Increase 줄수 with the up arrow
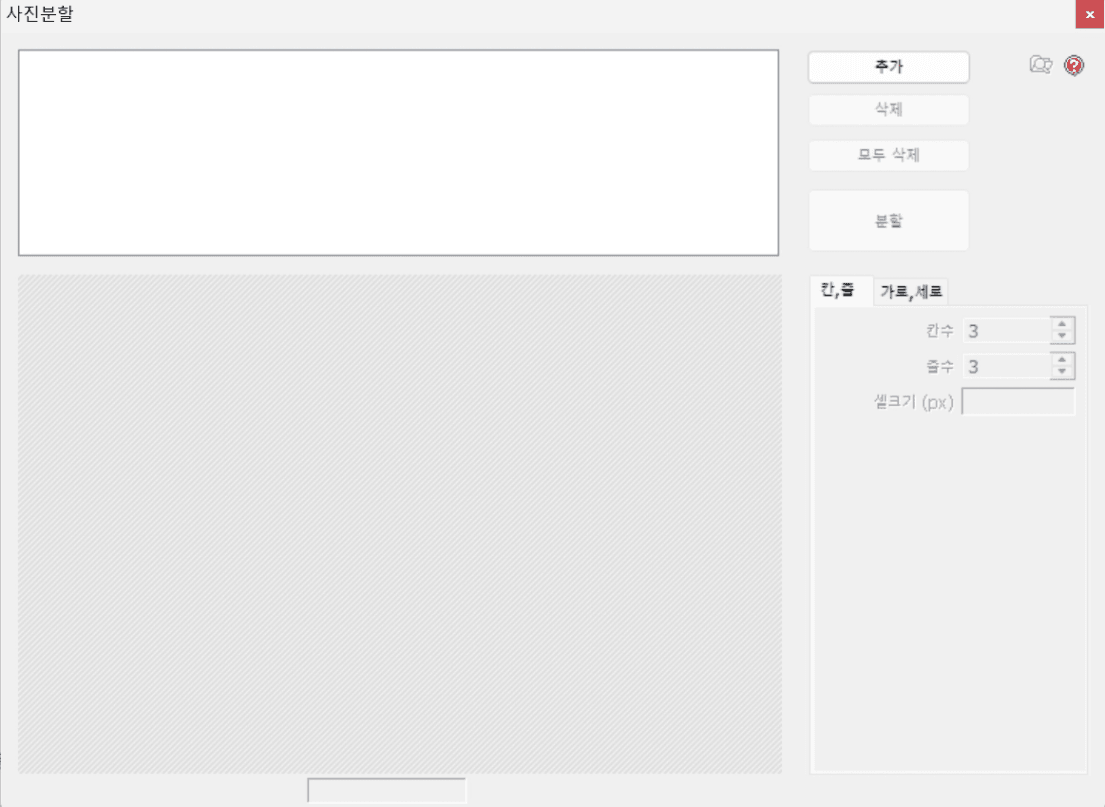Image resolution: width=1105 pixels, height=807 pixels. (1062, 360)
